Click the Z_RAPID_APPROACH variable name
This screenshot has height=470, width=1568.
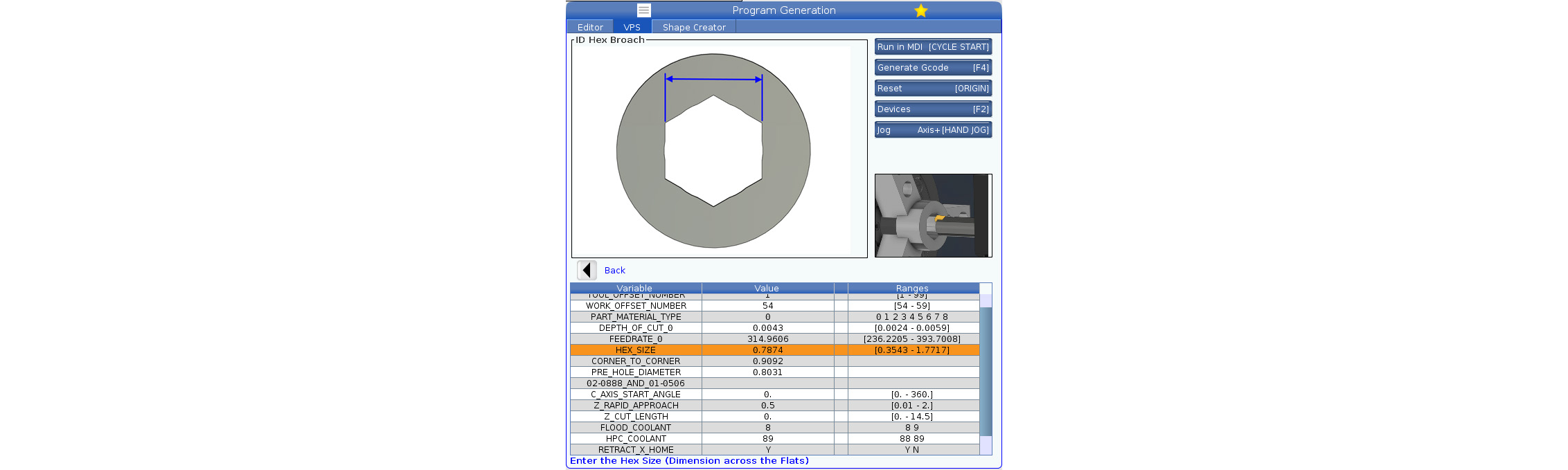tap(636, 406)
